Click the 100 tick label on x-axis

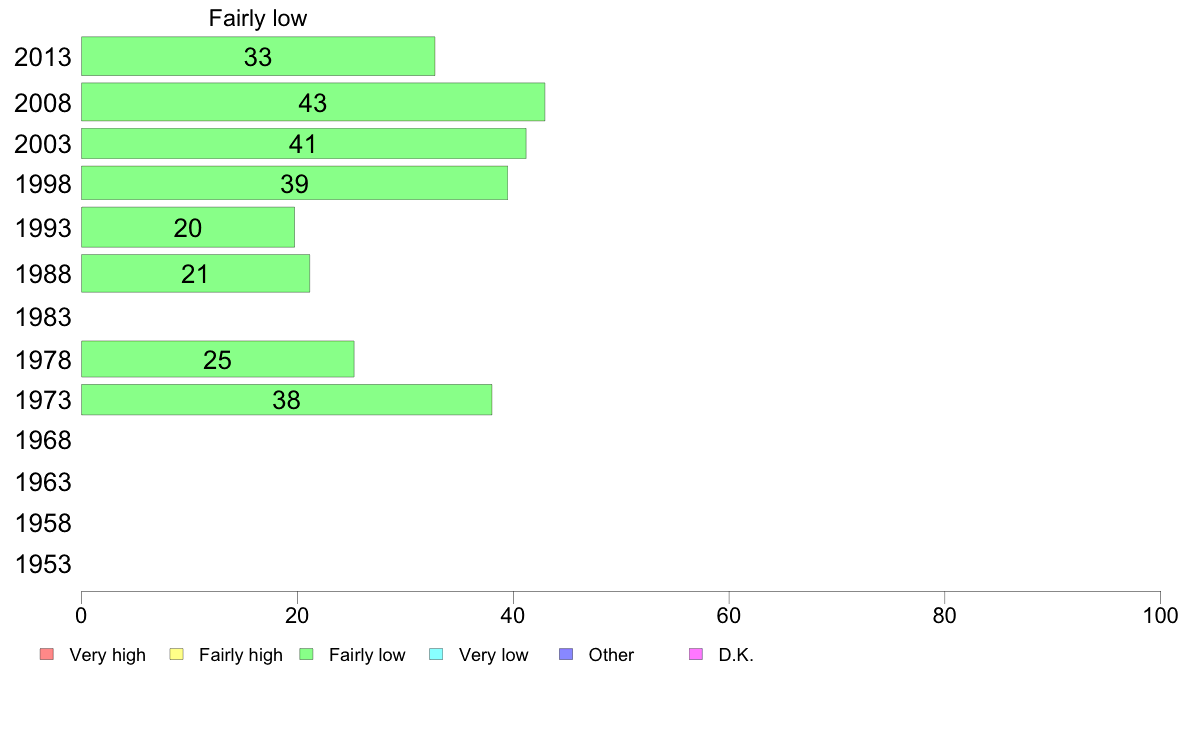tap(1160, 615)
